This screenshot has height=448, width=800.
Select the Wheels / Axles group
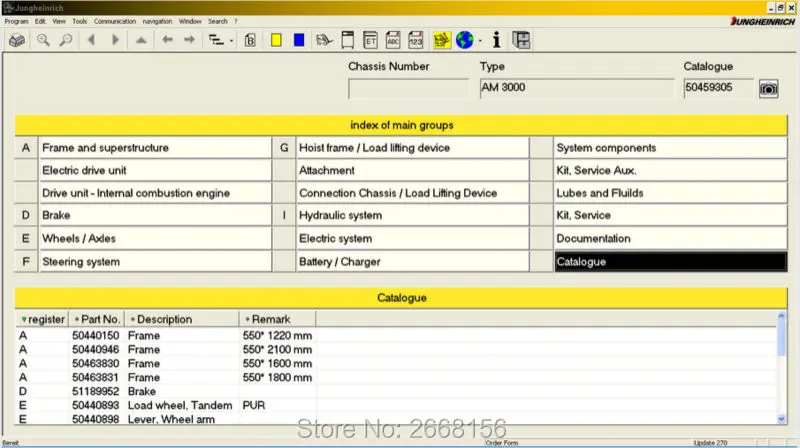point(156,238)
